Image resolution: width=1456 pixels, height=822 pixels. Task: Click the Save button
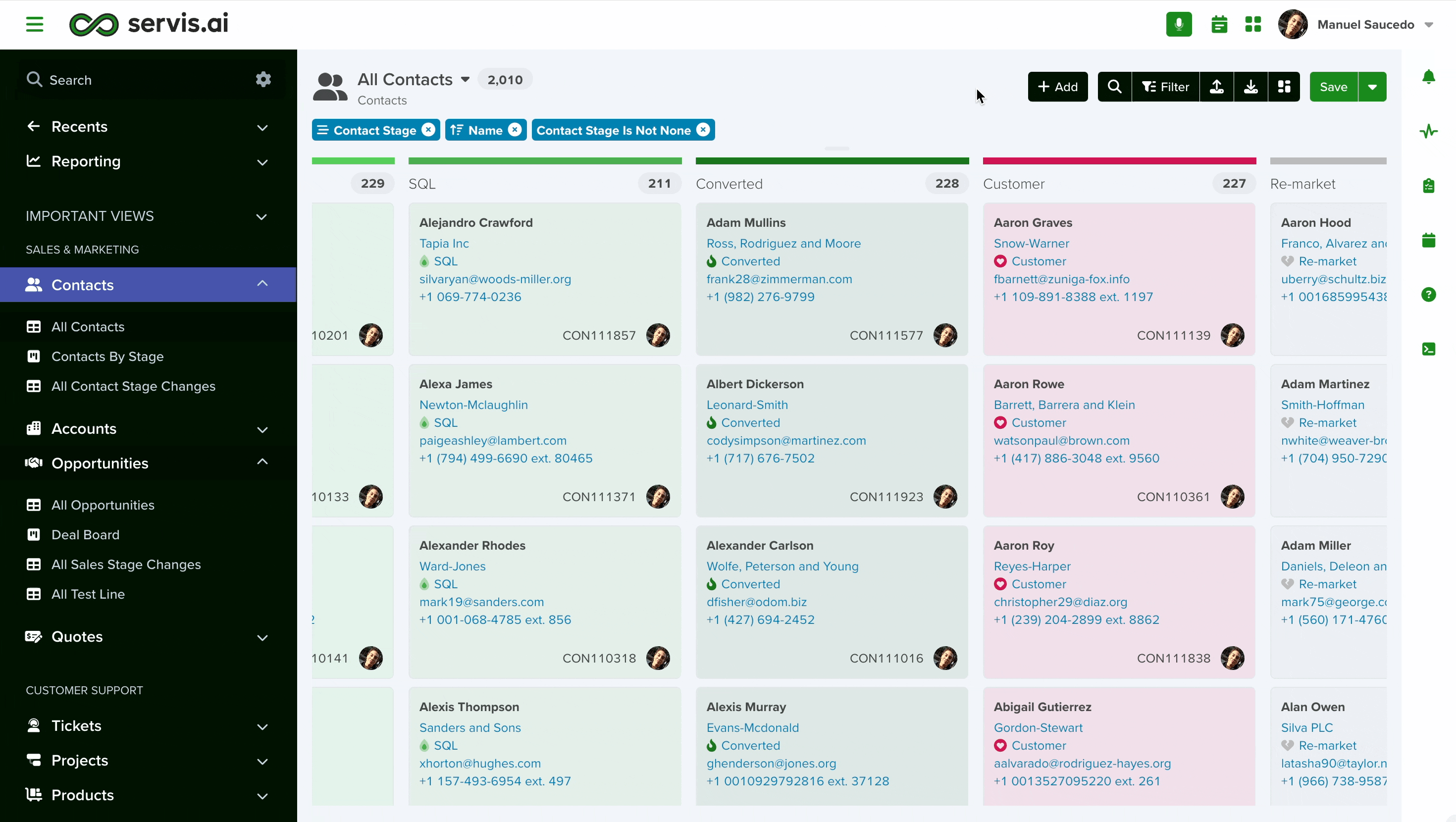pos(1333,87)
